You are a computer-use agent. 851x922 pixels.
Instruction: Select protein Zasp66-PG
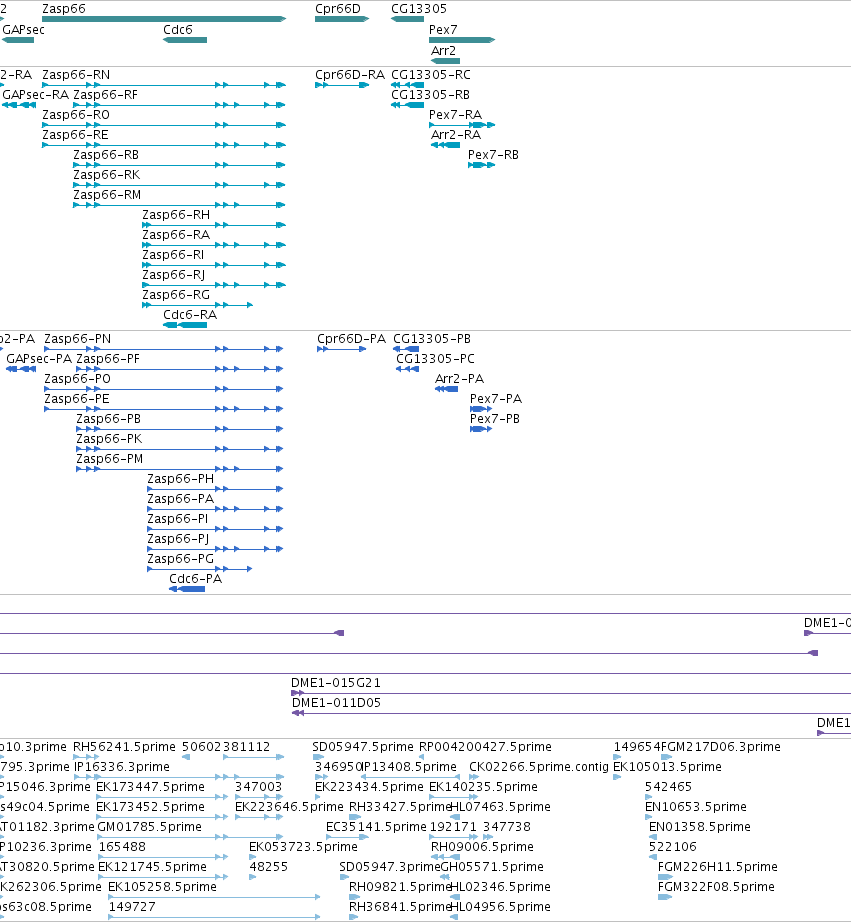coord(181,559)
